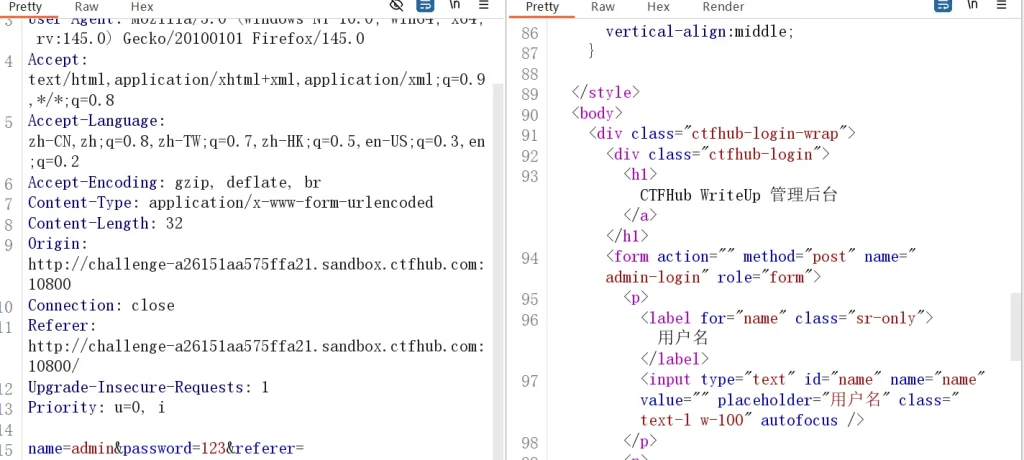Toggle word wrap in the request editor

[x=424, y=6]
